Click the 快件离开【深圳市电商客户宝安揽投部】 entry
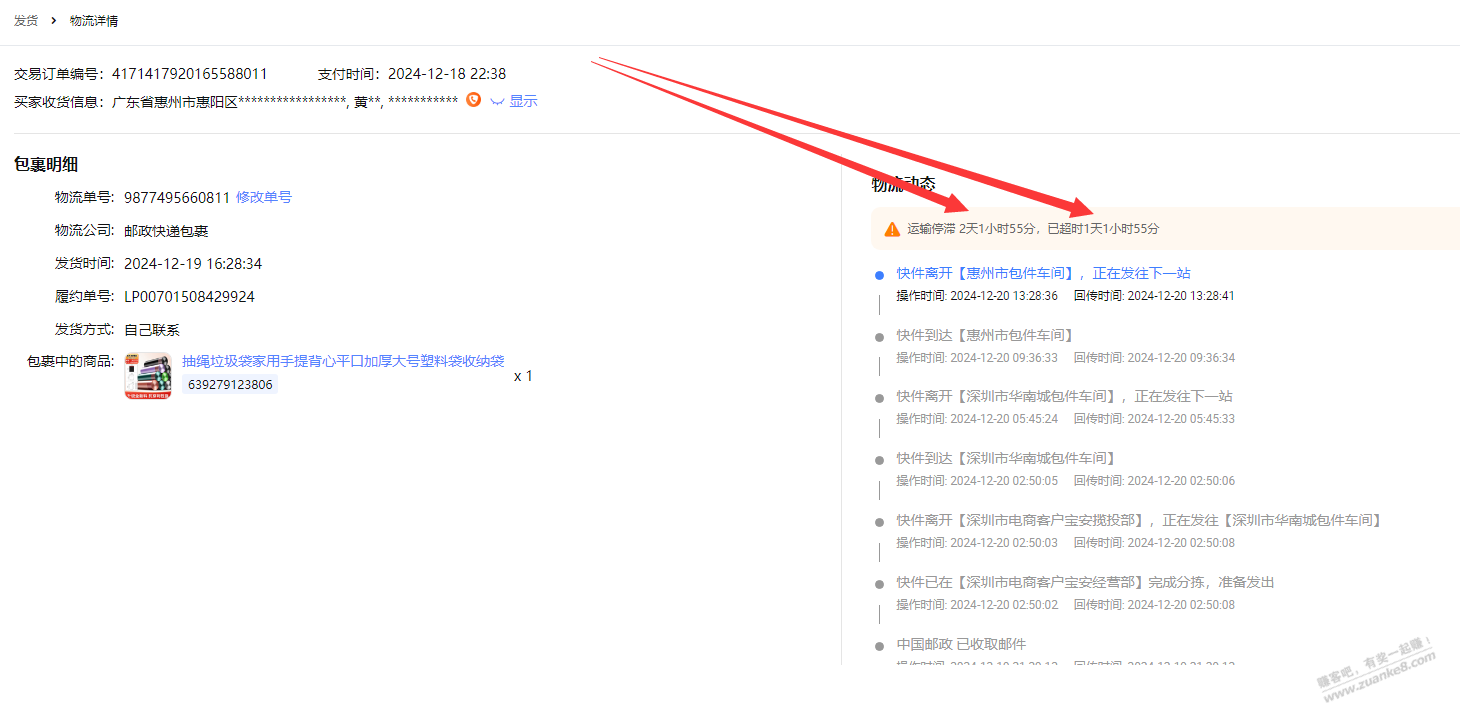 coord(1139,520)
